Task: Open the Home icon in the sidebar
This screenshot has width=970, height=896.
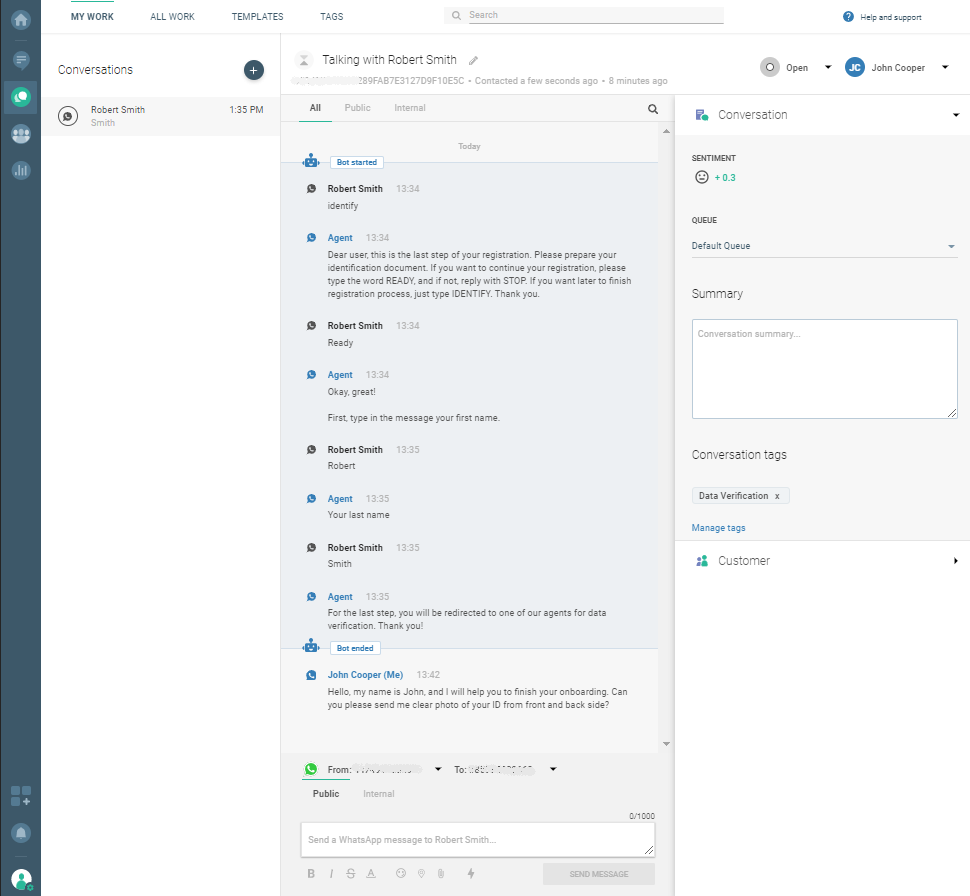Action: pyautogui.click(x=20, y=19)
